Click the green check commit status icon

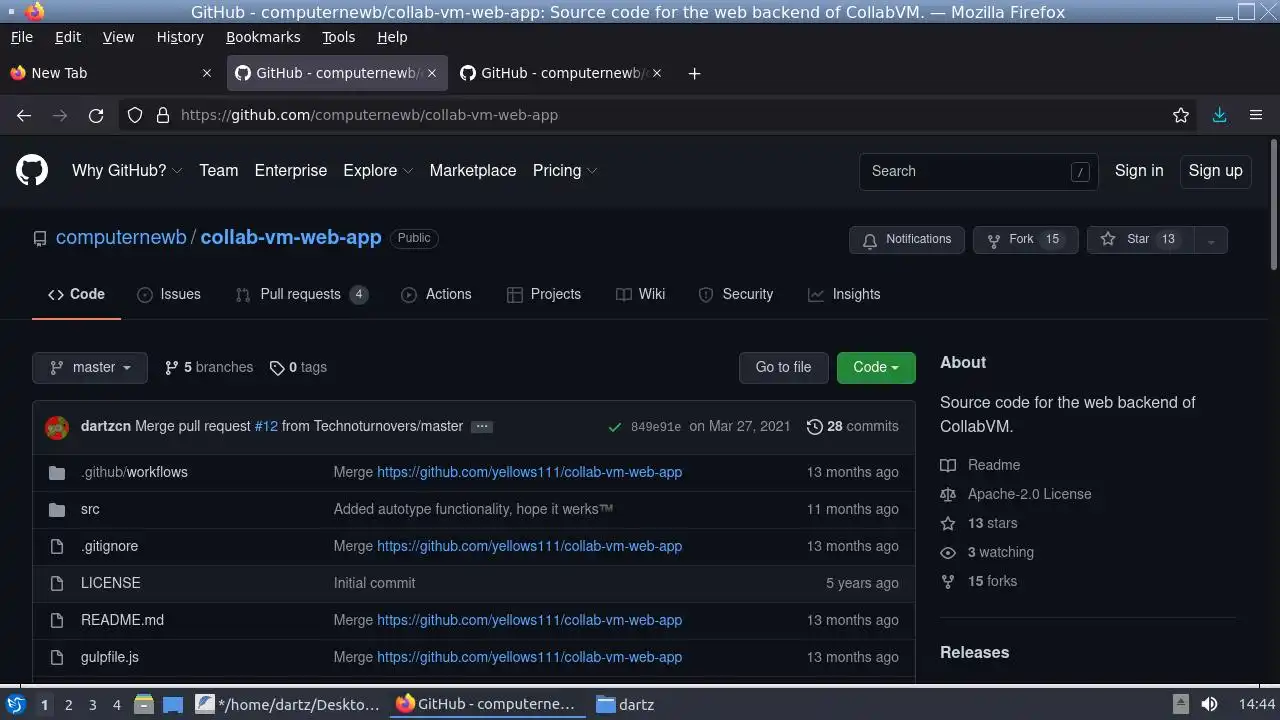[x=615, y=427]
